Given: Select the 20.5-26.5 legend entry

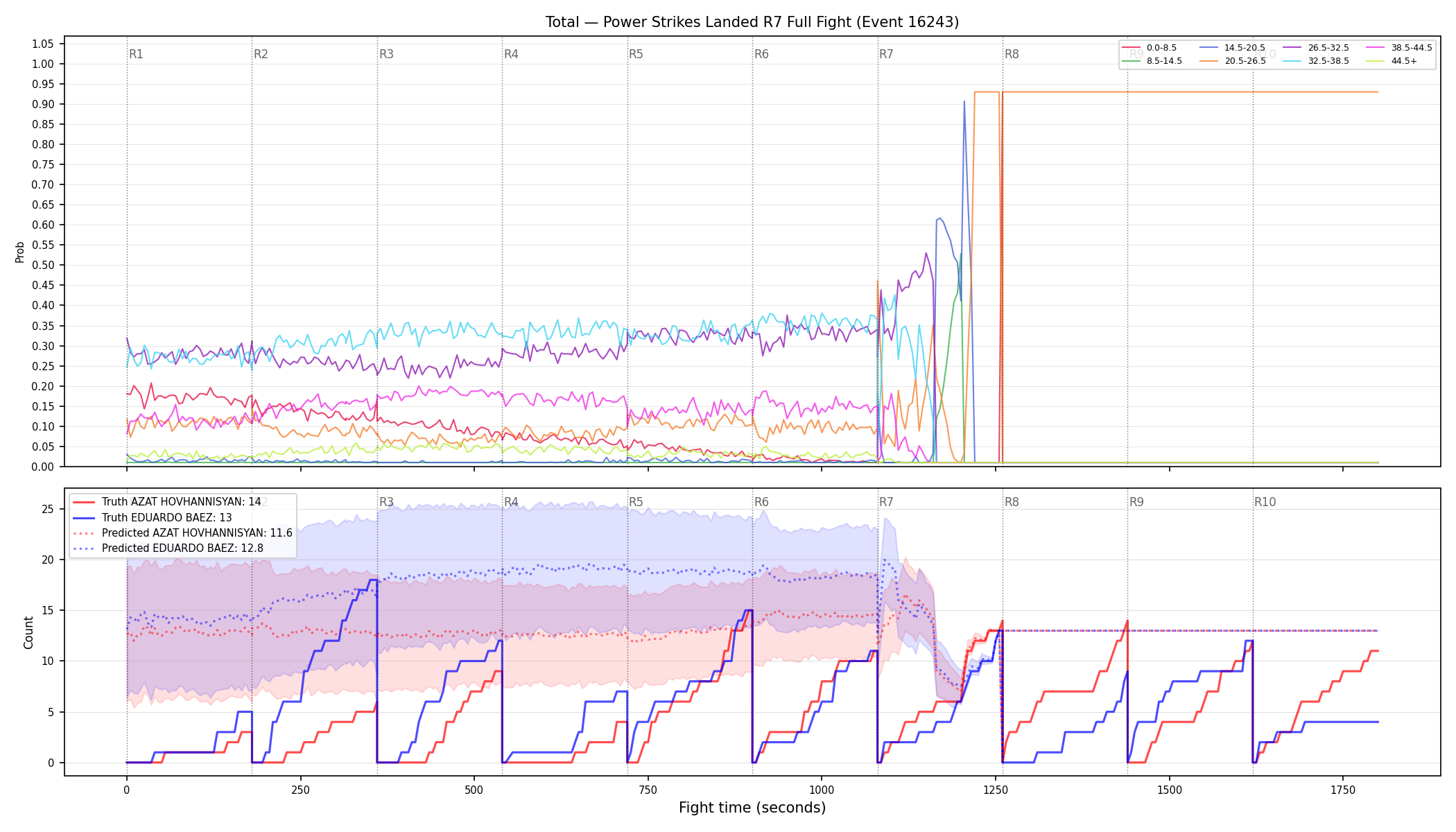Looking at the screenshot, I should click(1232, 61).
